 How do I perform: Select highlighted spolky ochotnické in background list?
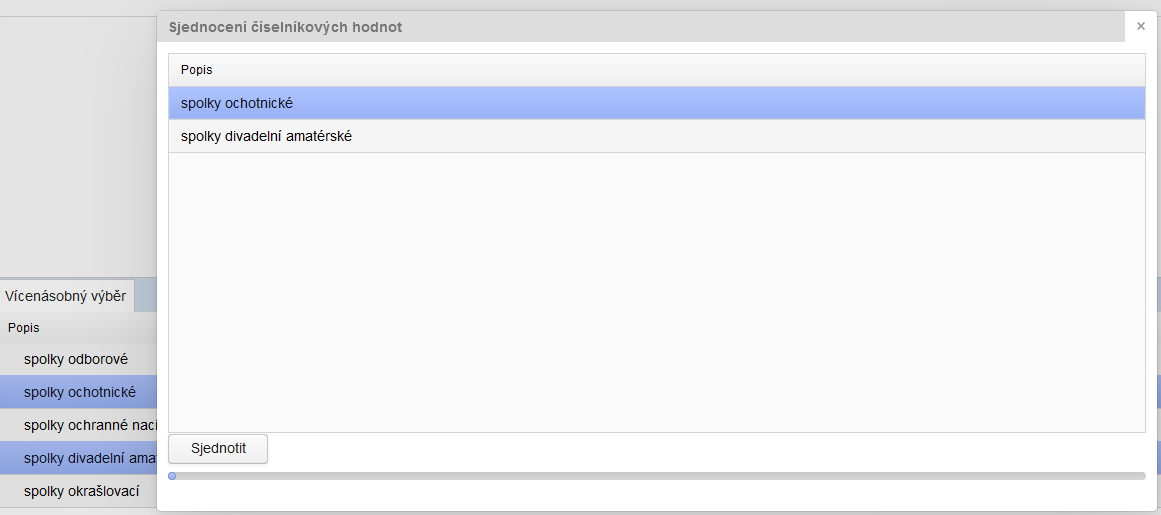tap(80, 392)
